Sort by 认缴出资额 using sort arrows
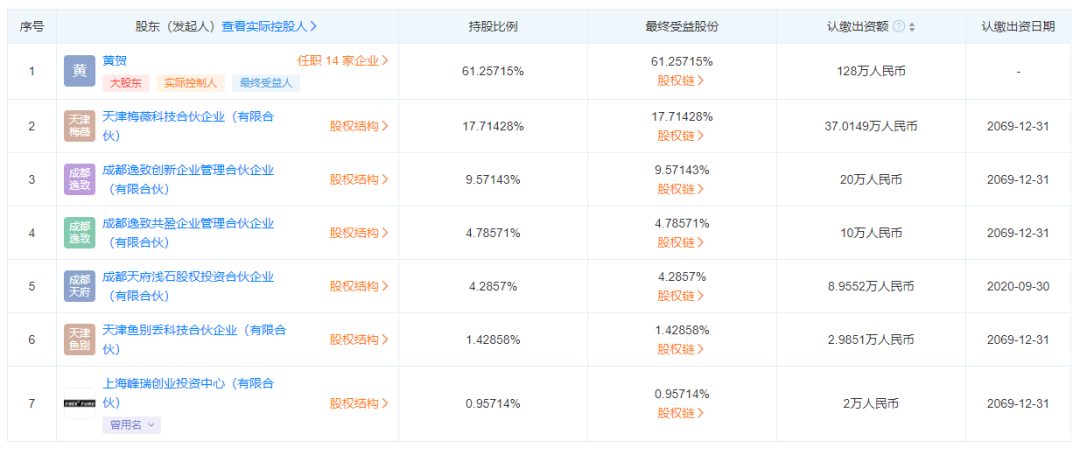1080x455 pixels. point(912,27)
